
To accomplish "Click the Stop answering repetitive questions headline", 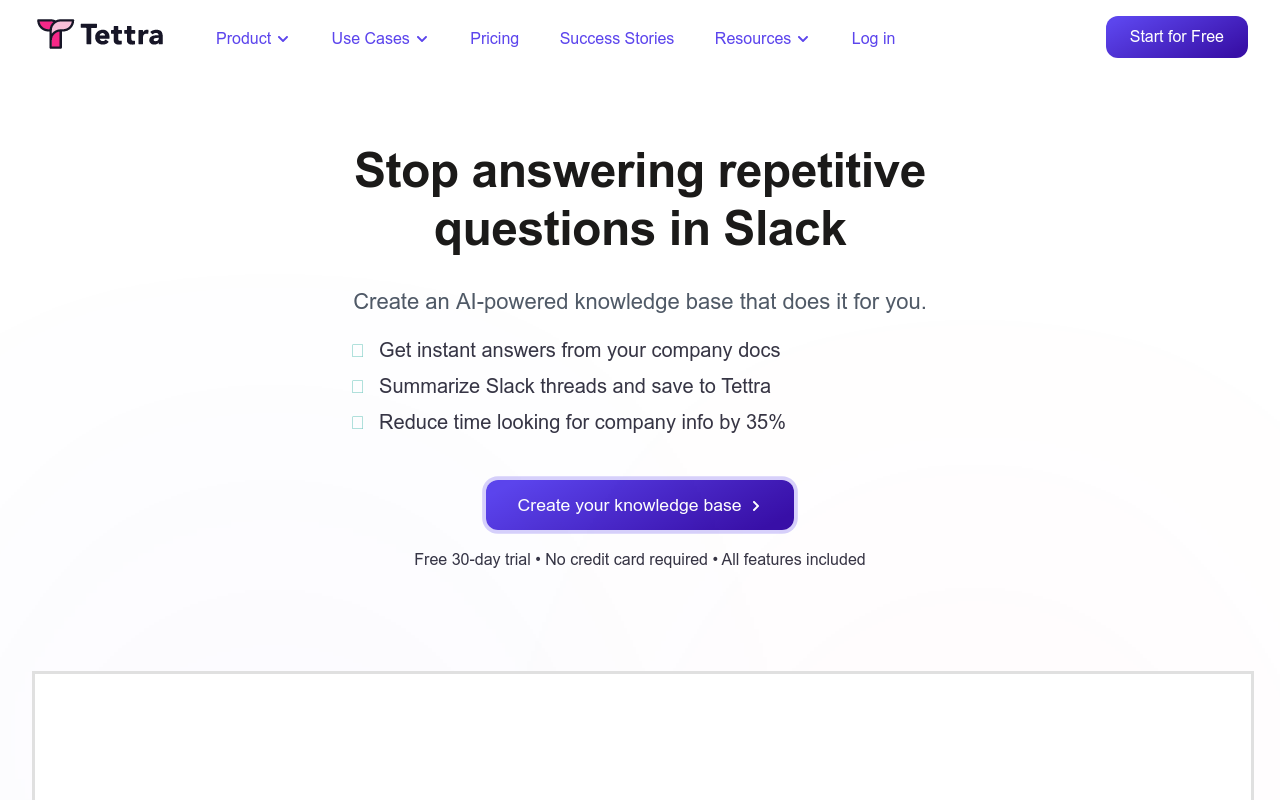I will pos(640,199).
